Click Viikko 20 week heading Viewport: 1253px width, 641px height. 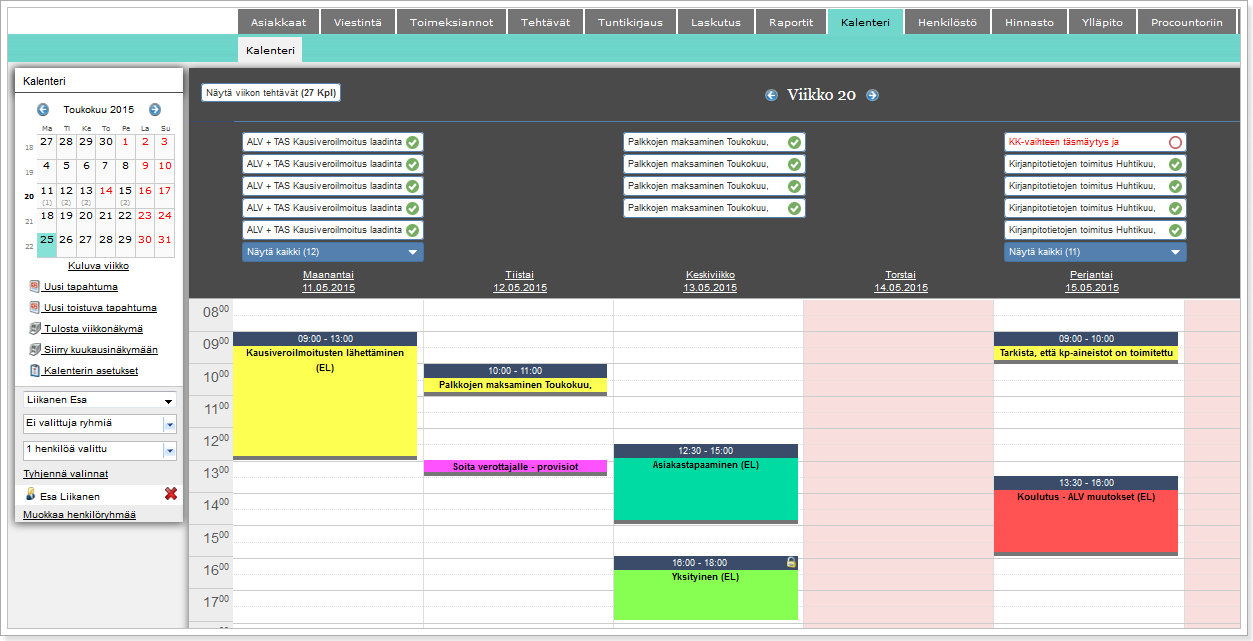(822, 95)
